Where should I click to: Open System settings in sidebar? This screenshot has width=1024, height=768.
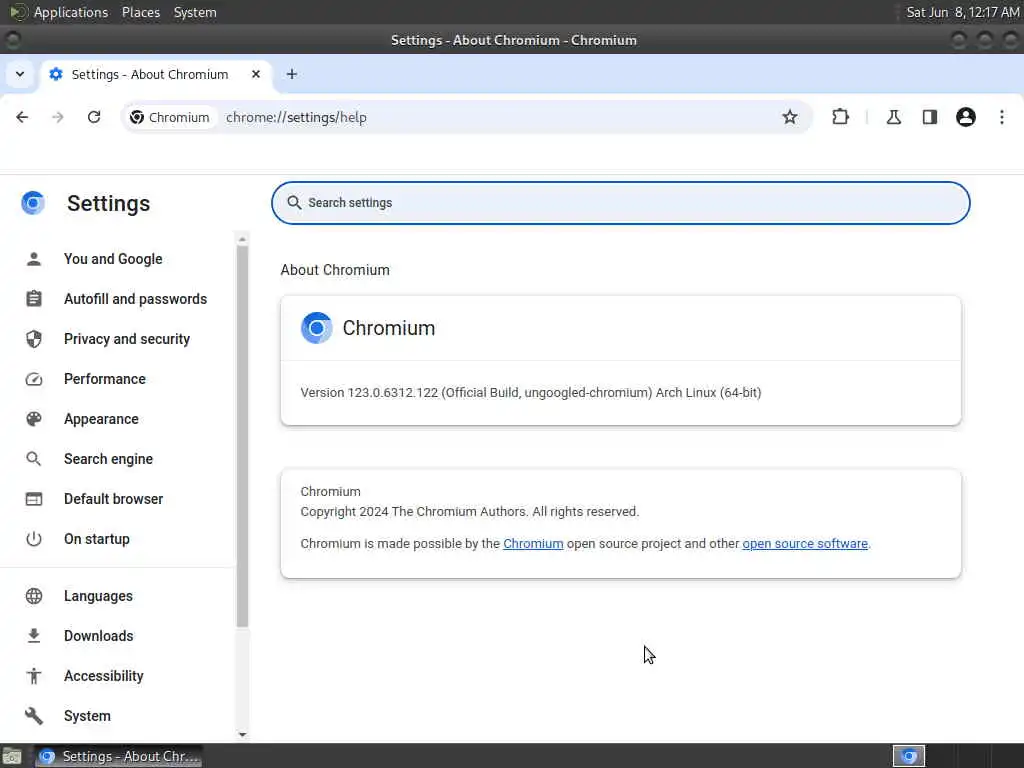tap(87, 716)
